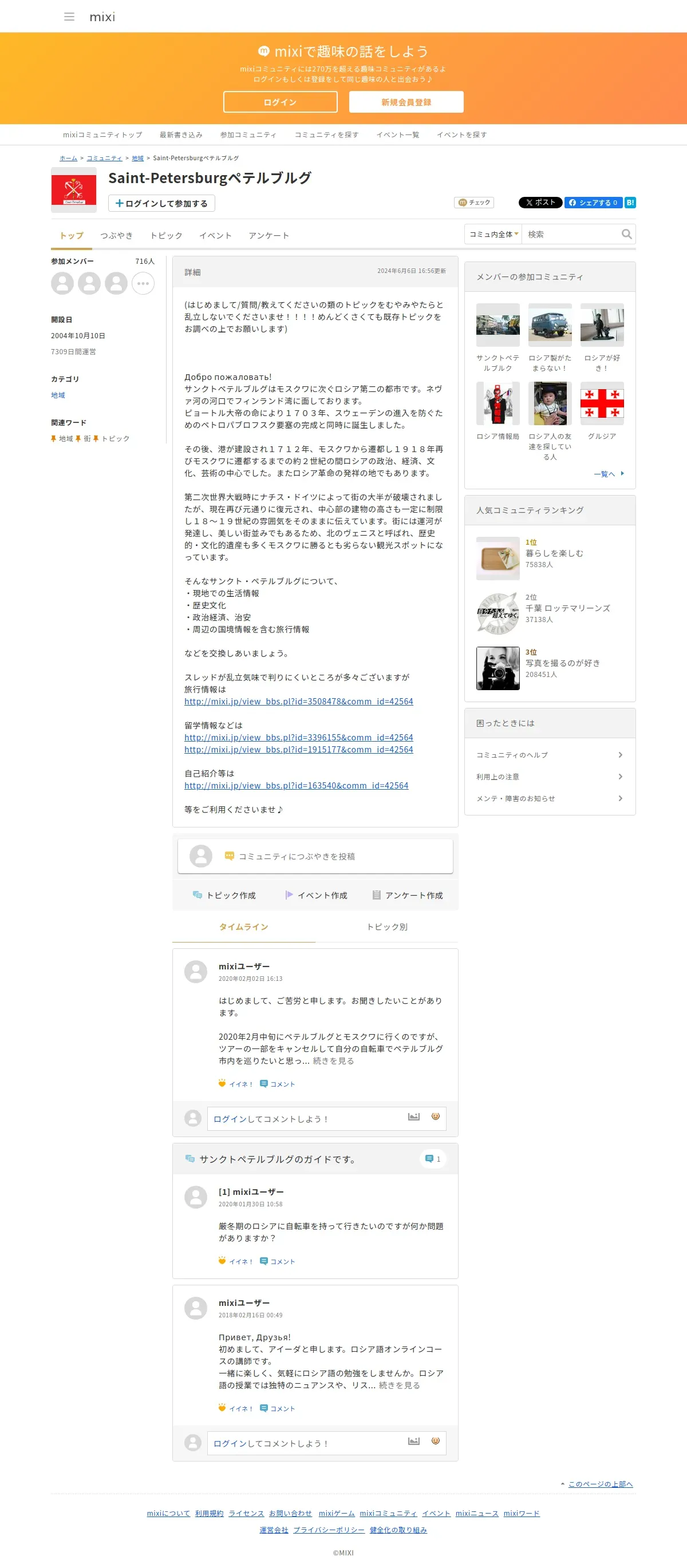This screenshot has height=1568, width=687.
Task: Click the 検索 input field
Action: point(571,235)
